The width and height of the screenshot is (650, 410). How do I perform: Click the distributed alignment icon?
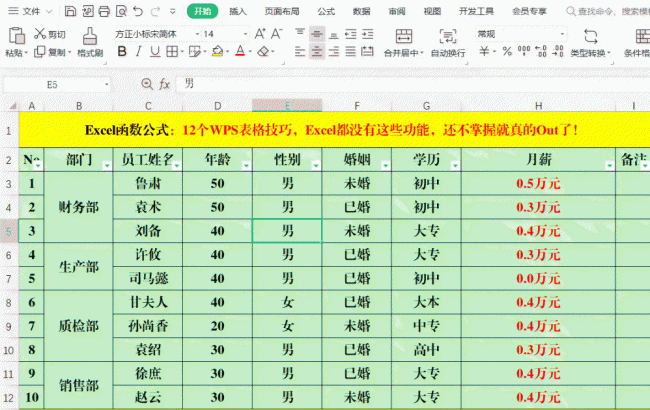[367, 51]
